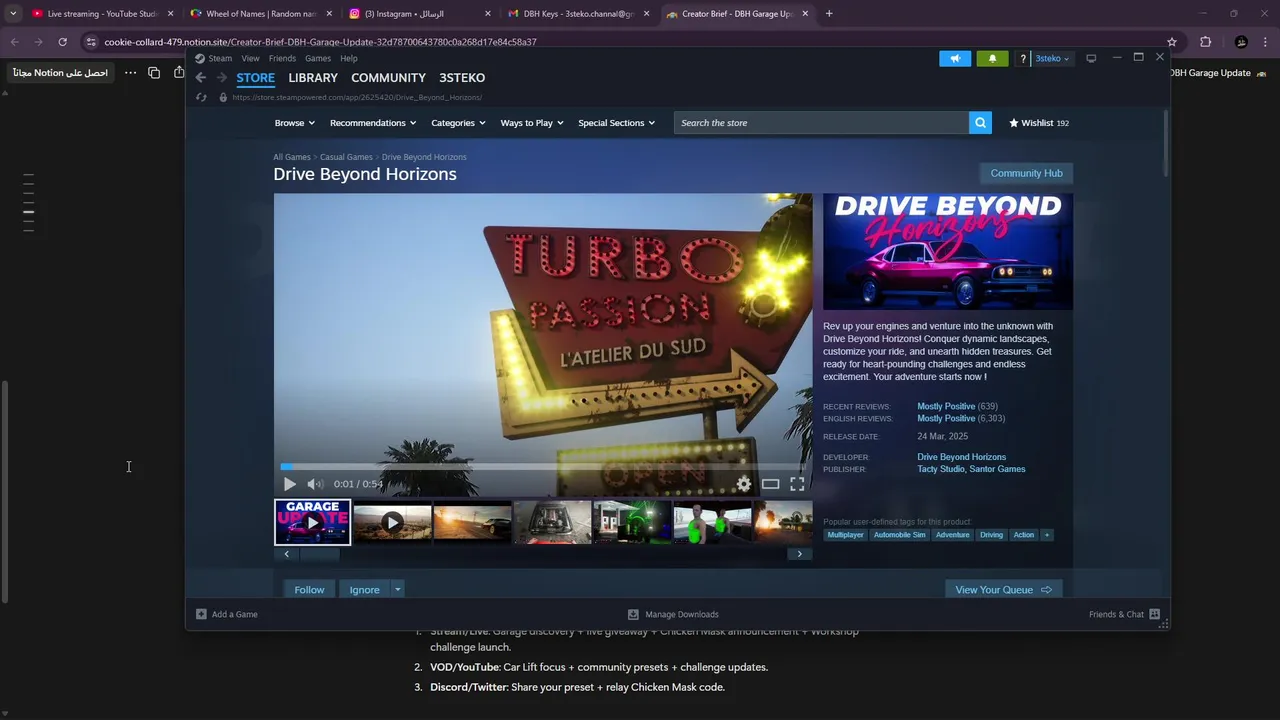Open Wishlist 192 page

pyautogui.click(x=1039, y=123)
